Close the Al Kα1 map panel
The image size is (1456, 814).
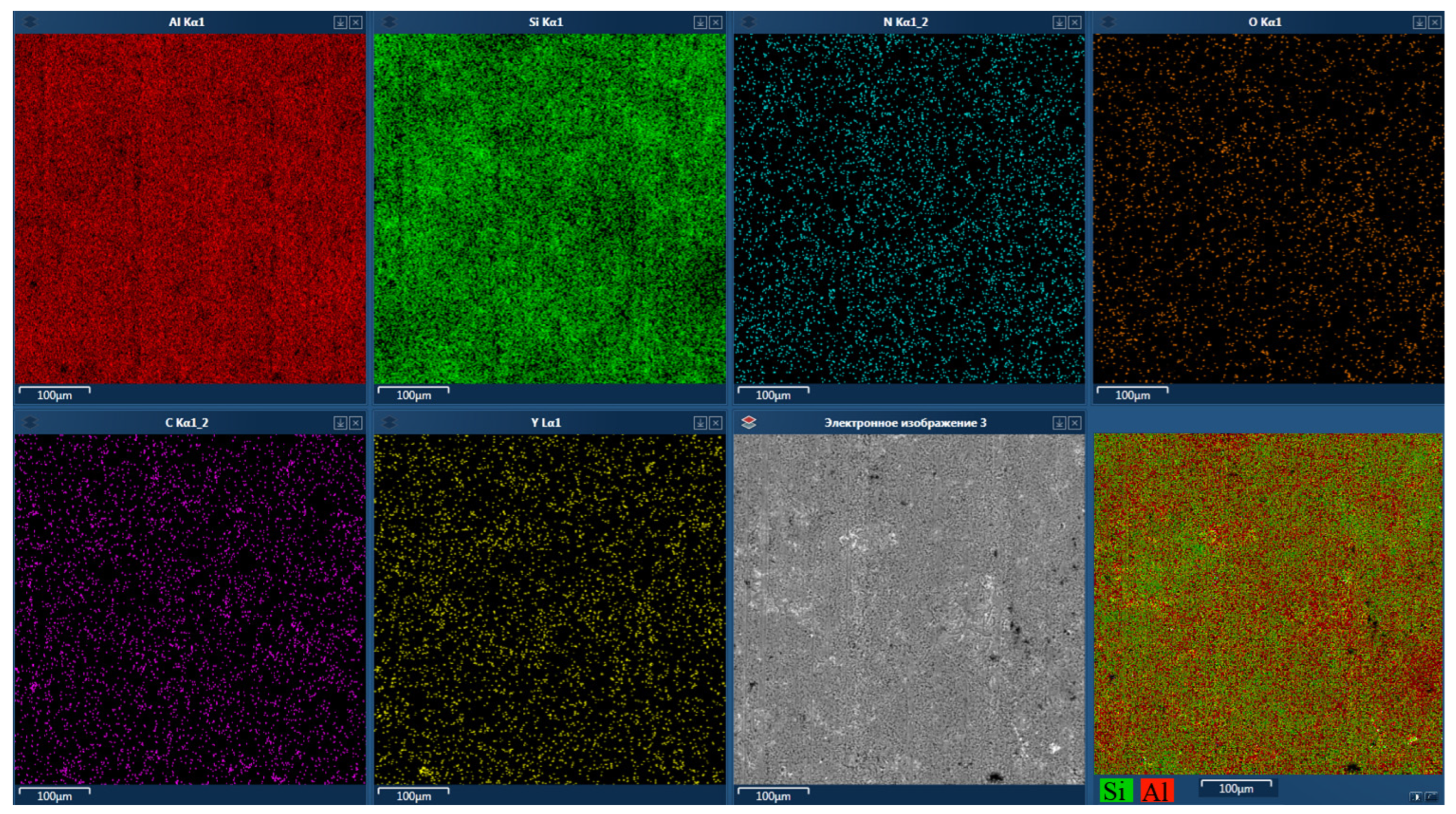coord(355,22)
